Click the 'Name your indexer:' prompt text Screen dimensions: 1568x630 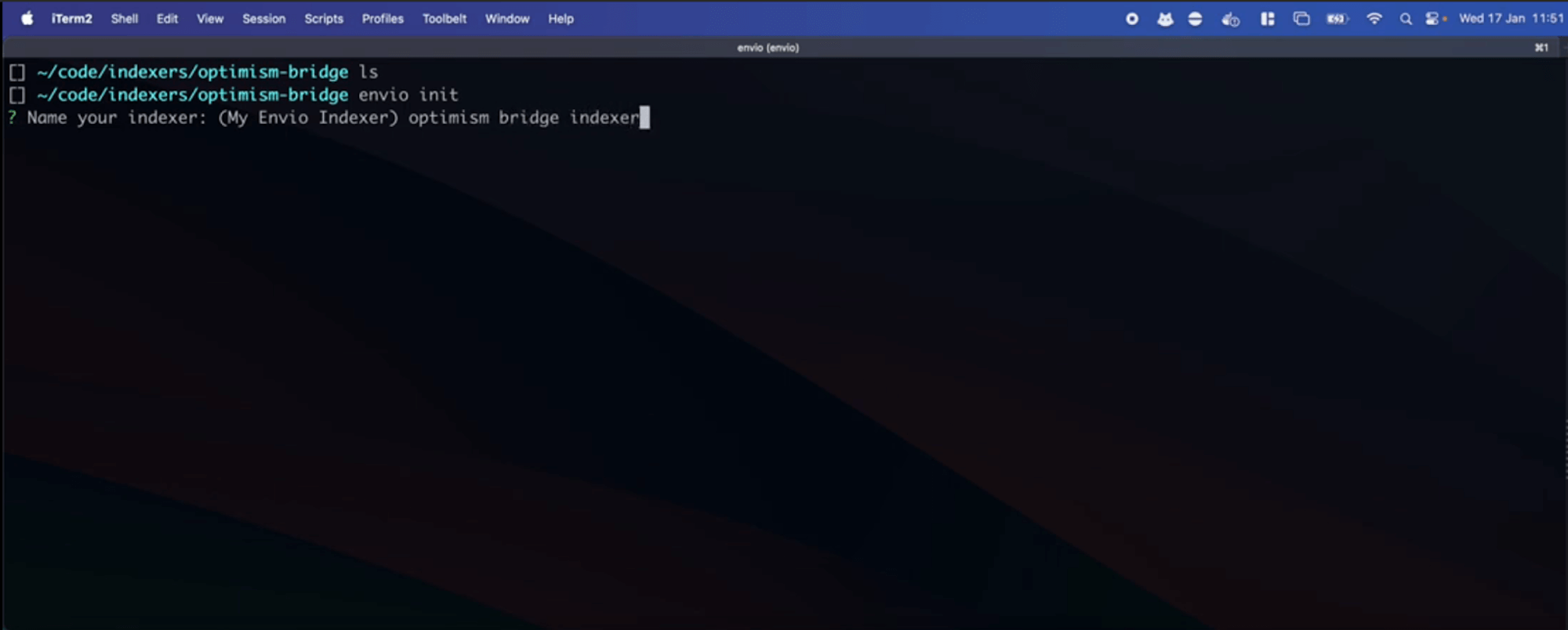tap(117, 118)
